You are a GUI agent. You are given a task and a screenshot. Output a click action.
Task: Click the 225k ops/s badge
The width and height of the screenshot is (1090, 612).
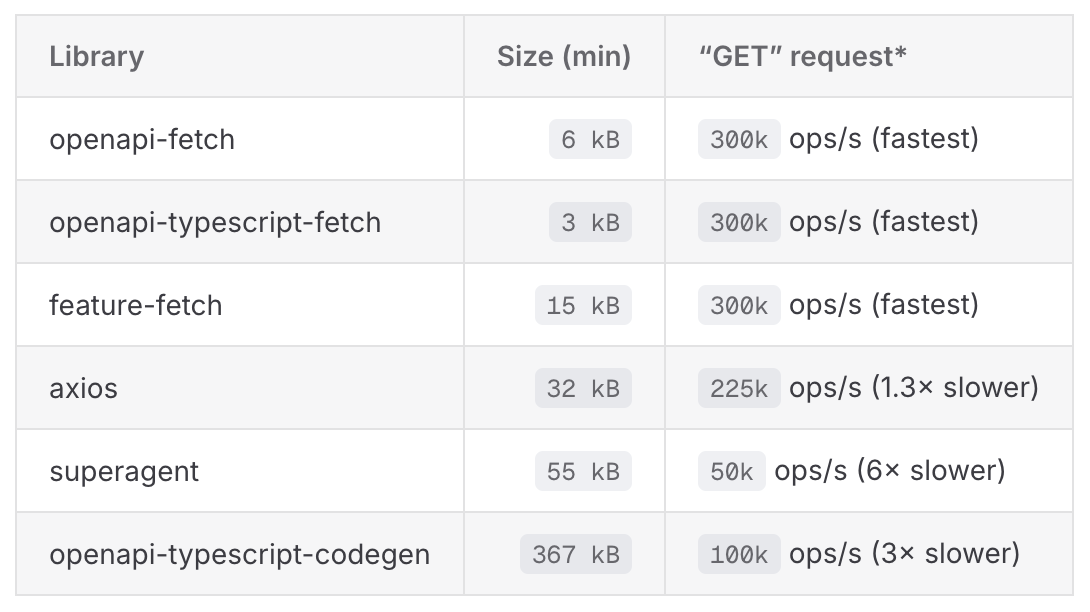[x=739, y=388]
